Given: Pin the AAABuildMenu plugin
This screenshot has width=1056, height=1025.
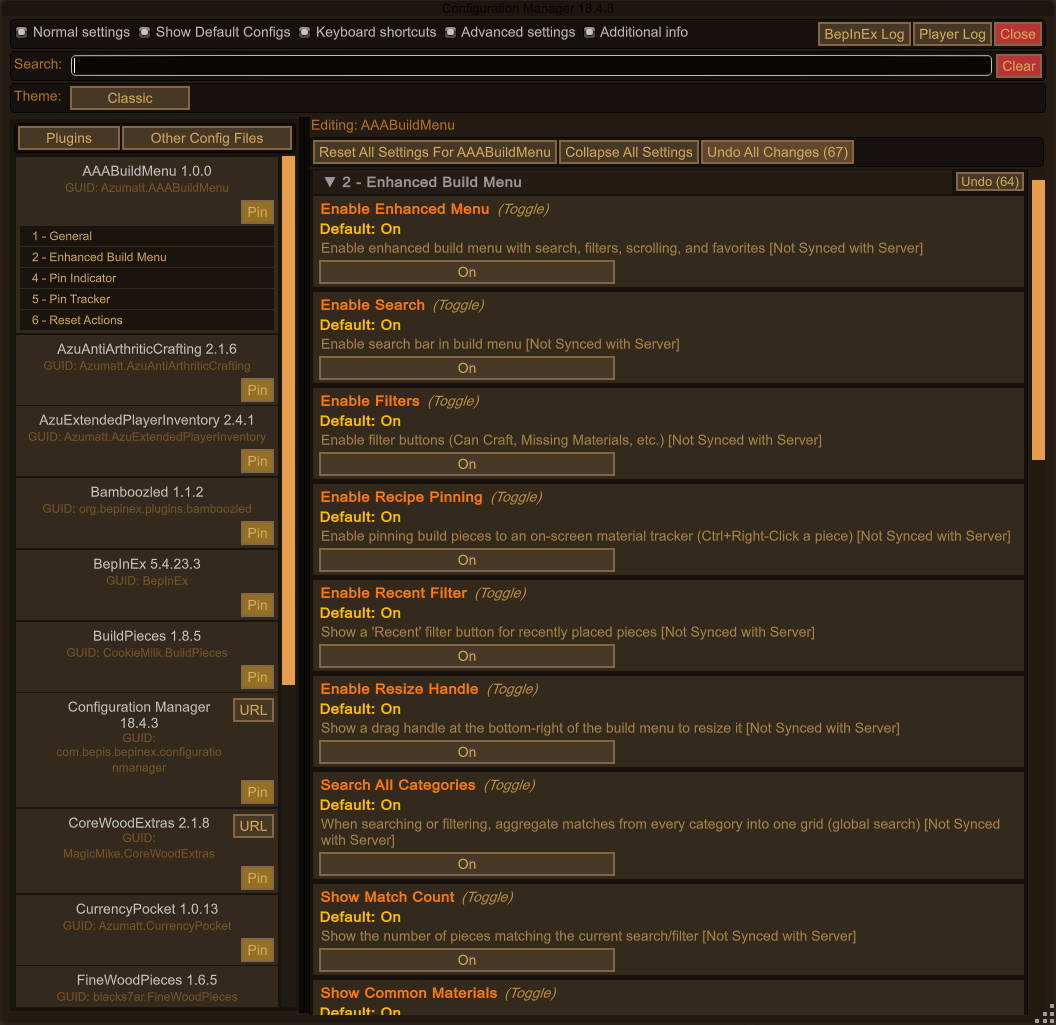Looking at the screenshot, I should pyautogui.click(x=257, y=211).
